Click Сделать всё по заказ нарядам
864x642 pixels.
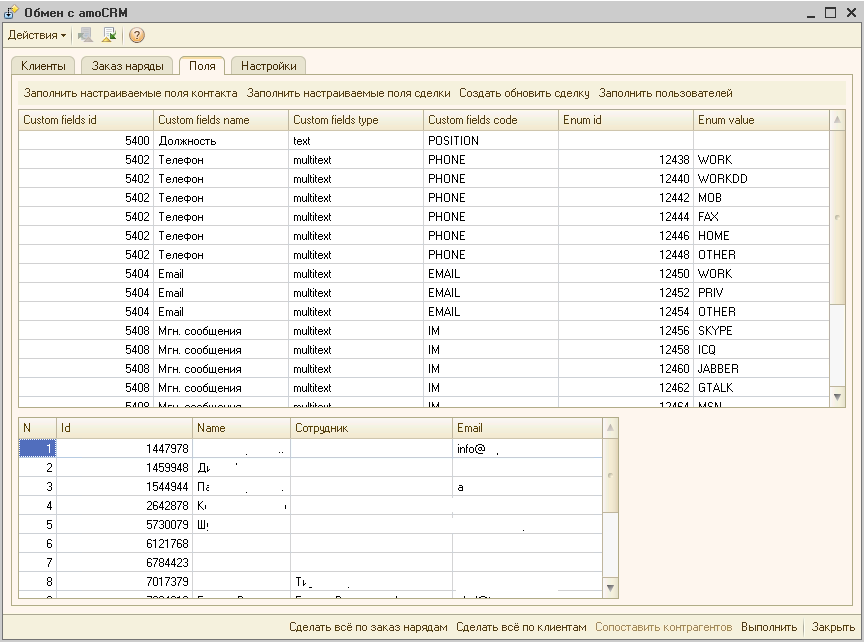[368, 627]
